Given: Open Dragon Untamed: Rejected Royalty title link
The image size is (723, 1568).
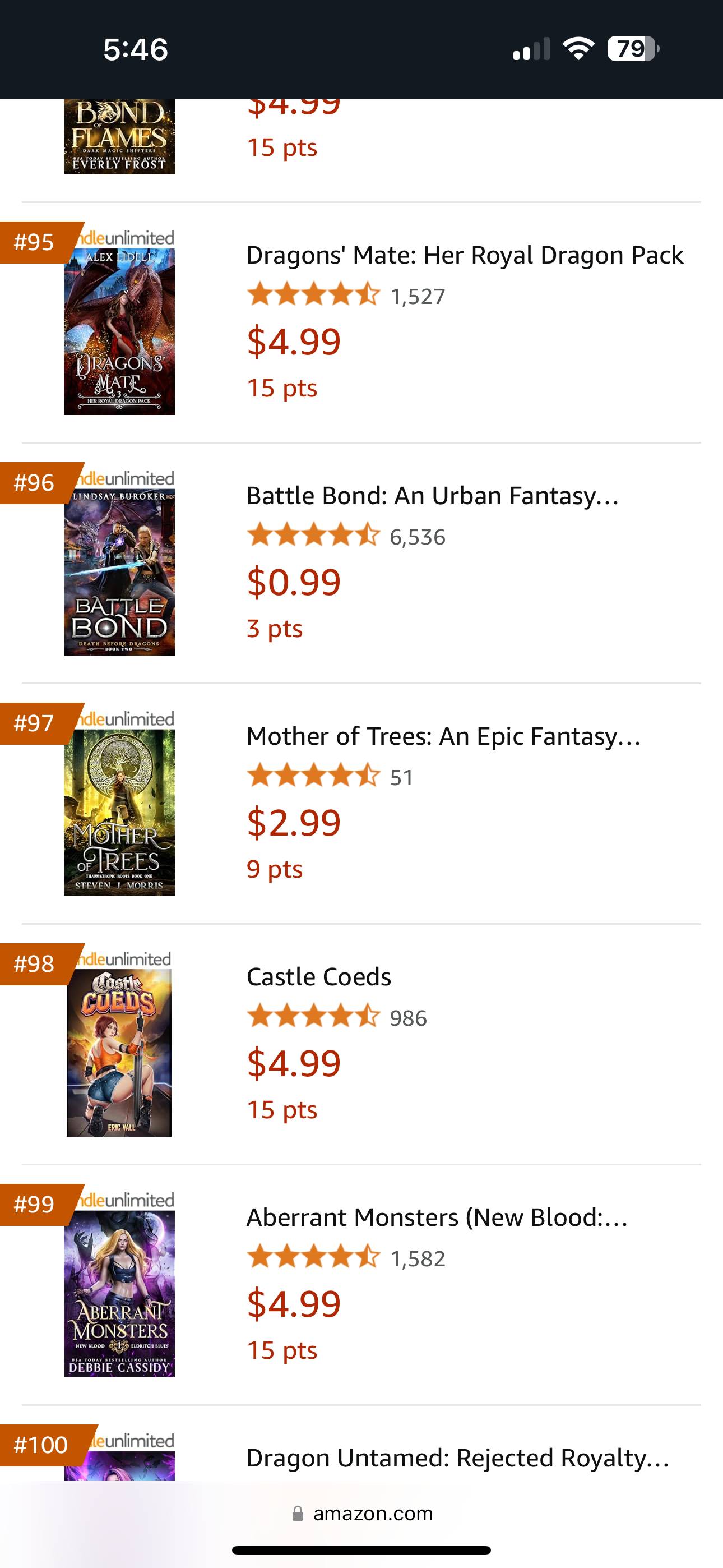Looking at the screenshot, I should (x=458, y=1458).
